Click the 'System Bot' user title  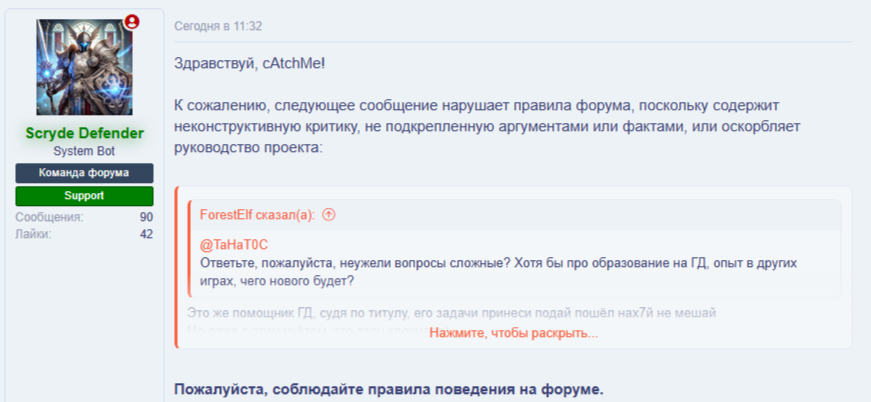(x=84, y=151)
